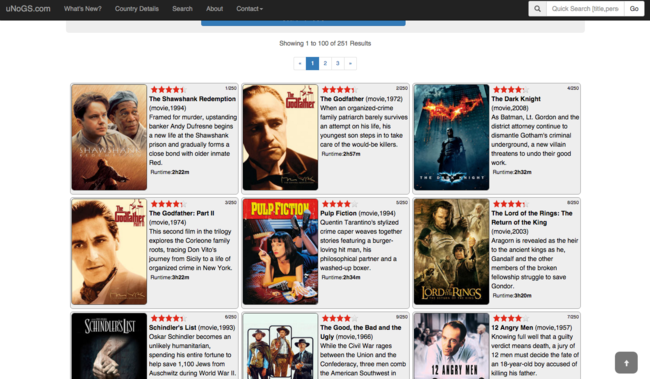Screen dimensions: 650x379
Task: Open the Search menu item
Action: click(182, 9)
